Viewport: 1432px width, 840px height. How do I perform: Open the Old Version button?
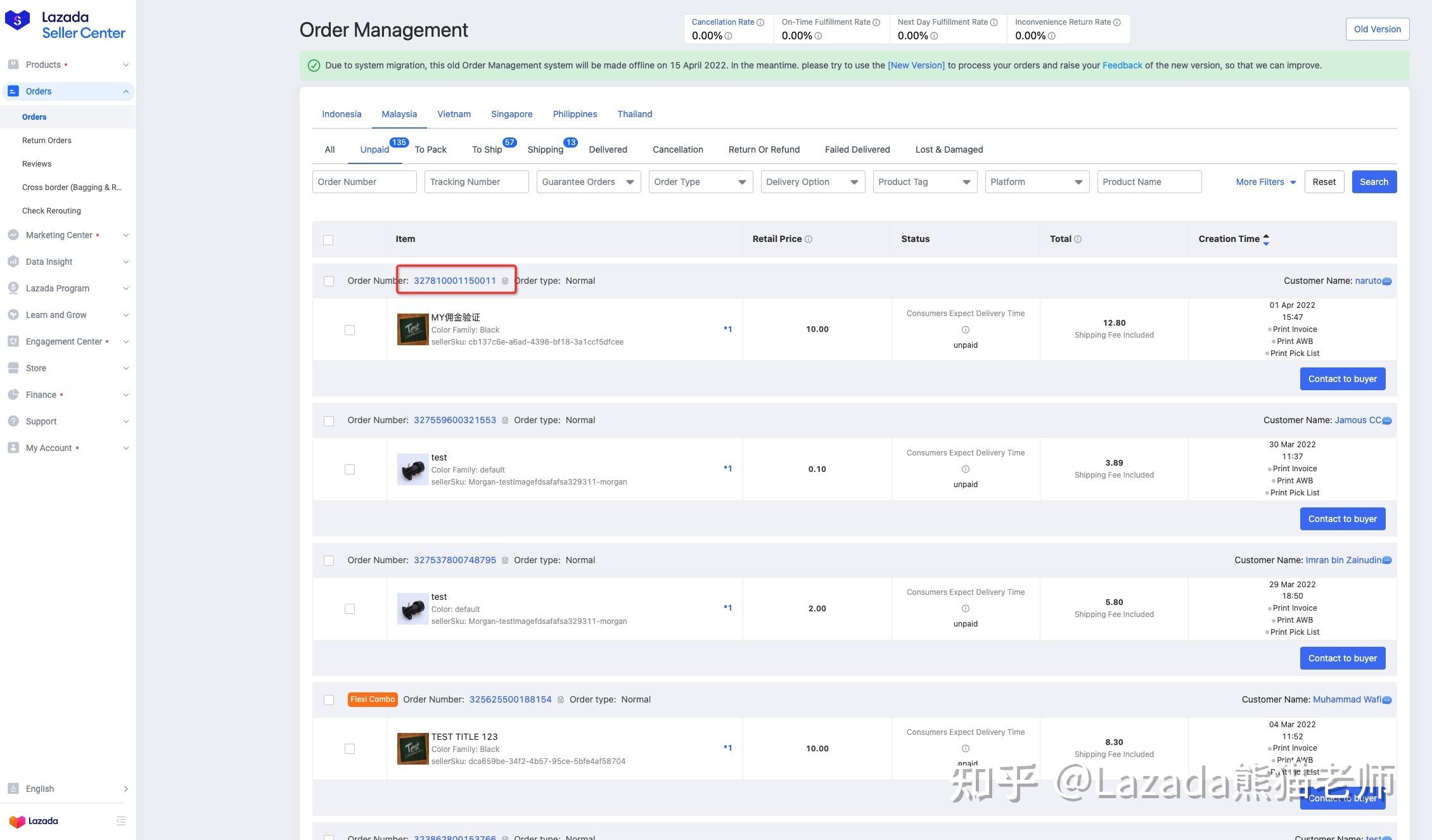coord(1377,29)
